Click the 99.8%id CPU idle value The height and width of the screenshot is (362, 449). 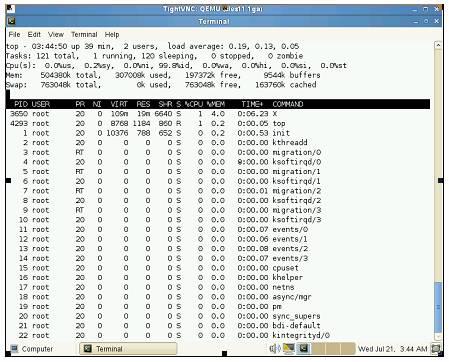[x=176, y=66]
